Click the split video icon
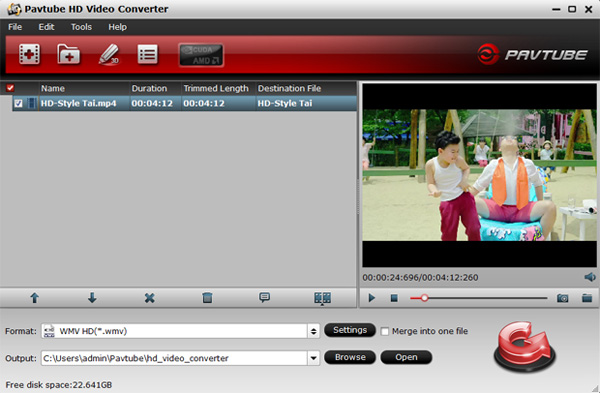The width and height of the screenshot is (600, 393). click(x=322, y=298)
